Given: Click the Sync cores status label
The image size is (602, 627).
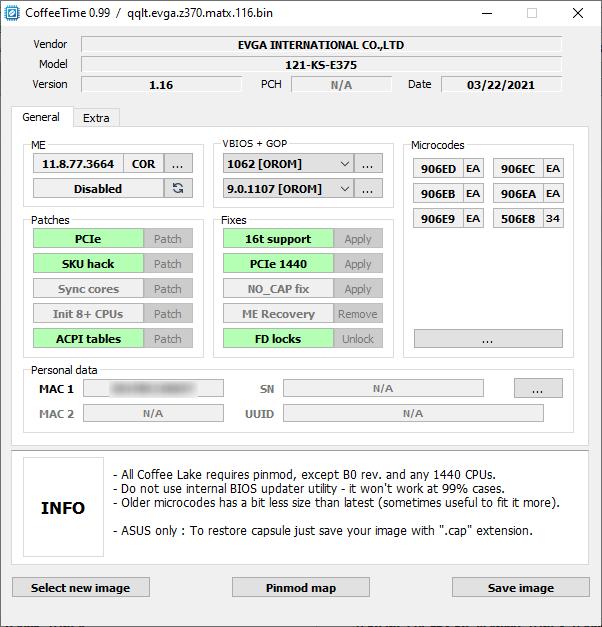Looking at the screenshot, I should pyautogui.click(x=88, y=289).
